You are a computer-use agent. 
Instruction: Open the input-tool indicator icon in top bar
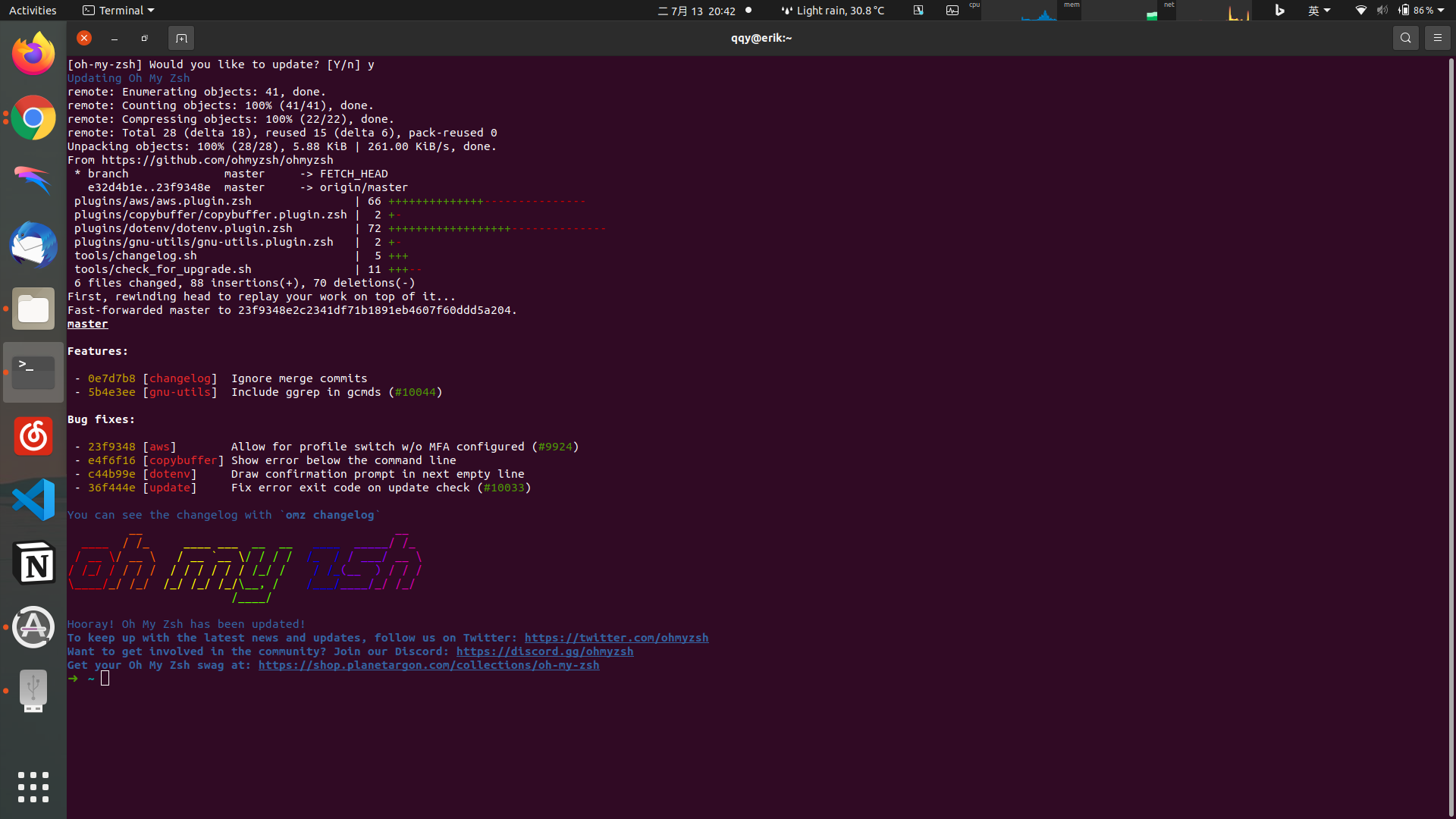pos(918,11)
